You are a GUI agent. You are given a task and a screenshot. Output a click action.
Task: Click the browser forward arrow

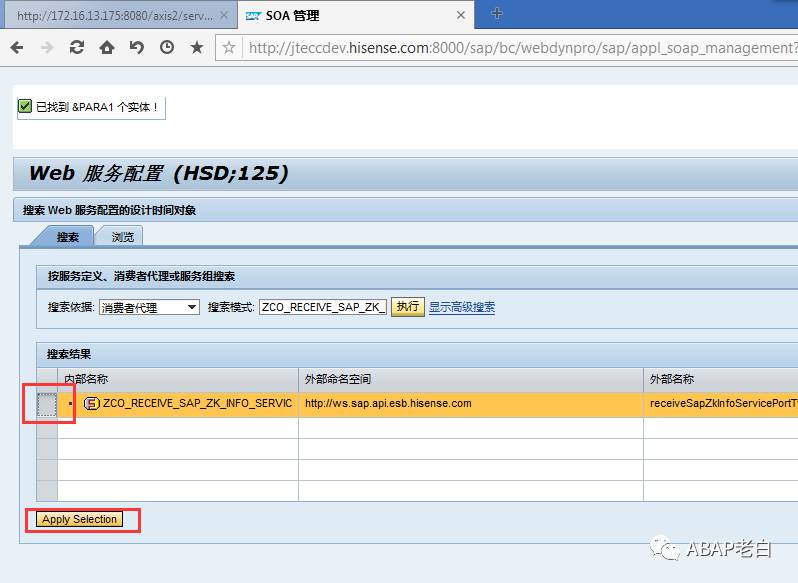click(x=47, y=48)
